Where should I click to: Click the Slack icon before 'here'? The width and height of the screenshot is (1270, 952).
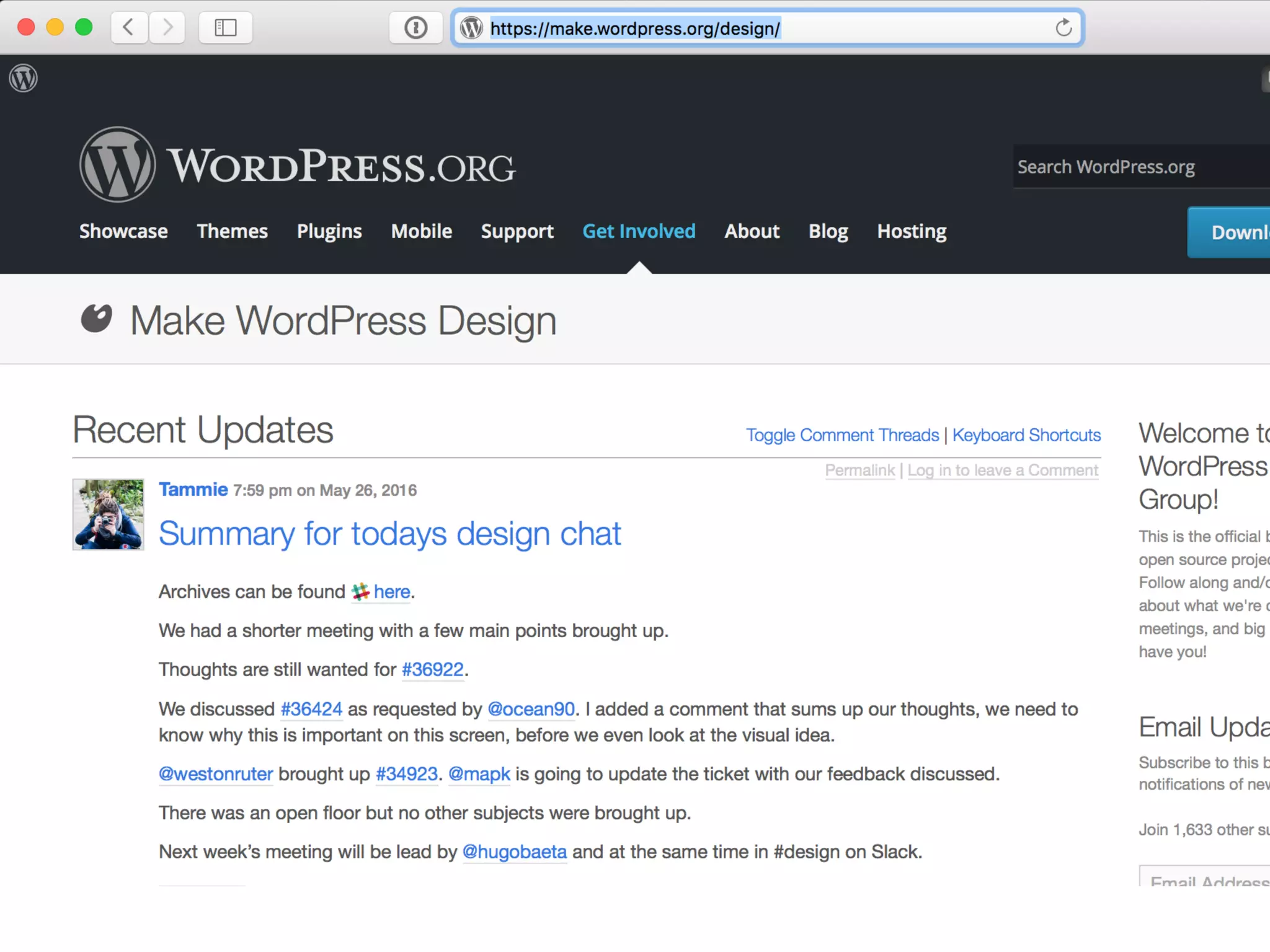(x=360, y=592)
